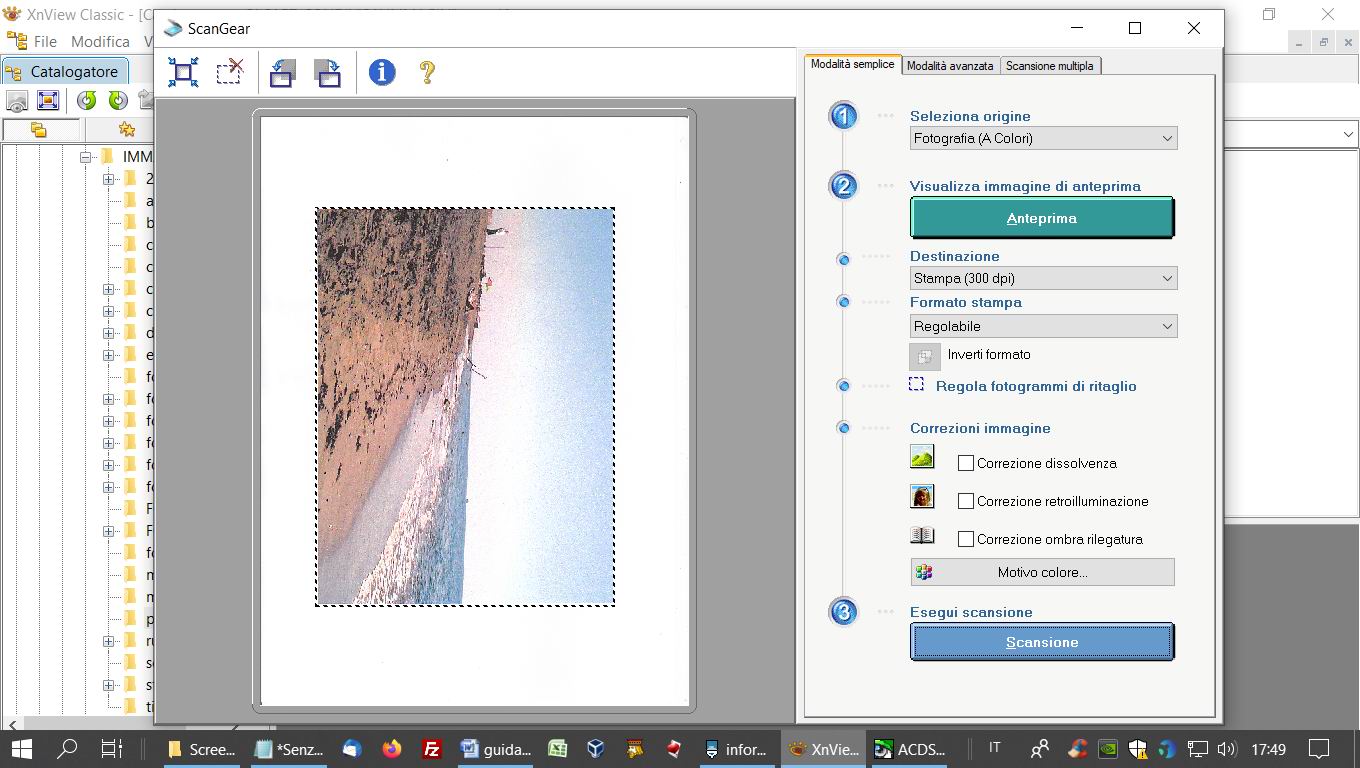Click XnView rotate counterclockwise green icon

tap(87, 101)
